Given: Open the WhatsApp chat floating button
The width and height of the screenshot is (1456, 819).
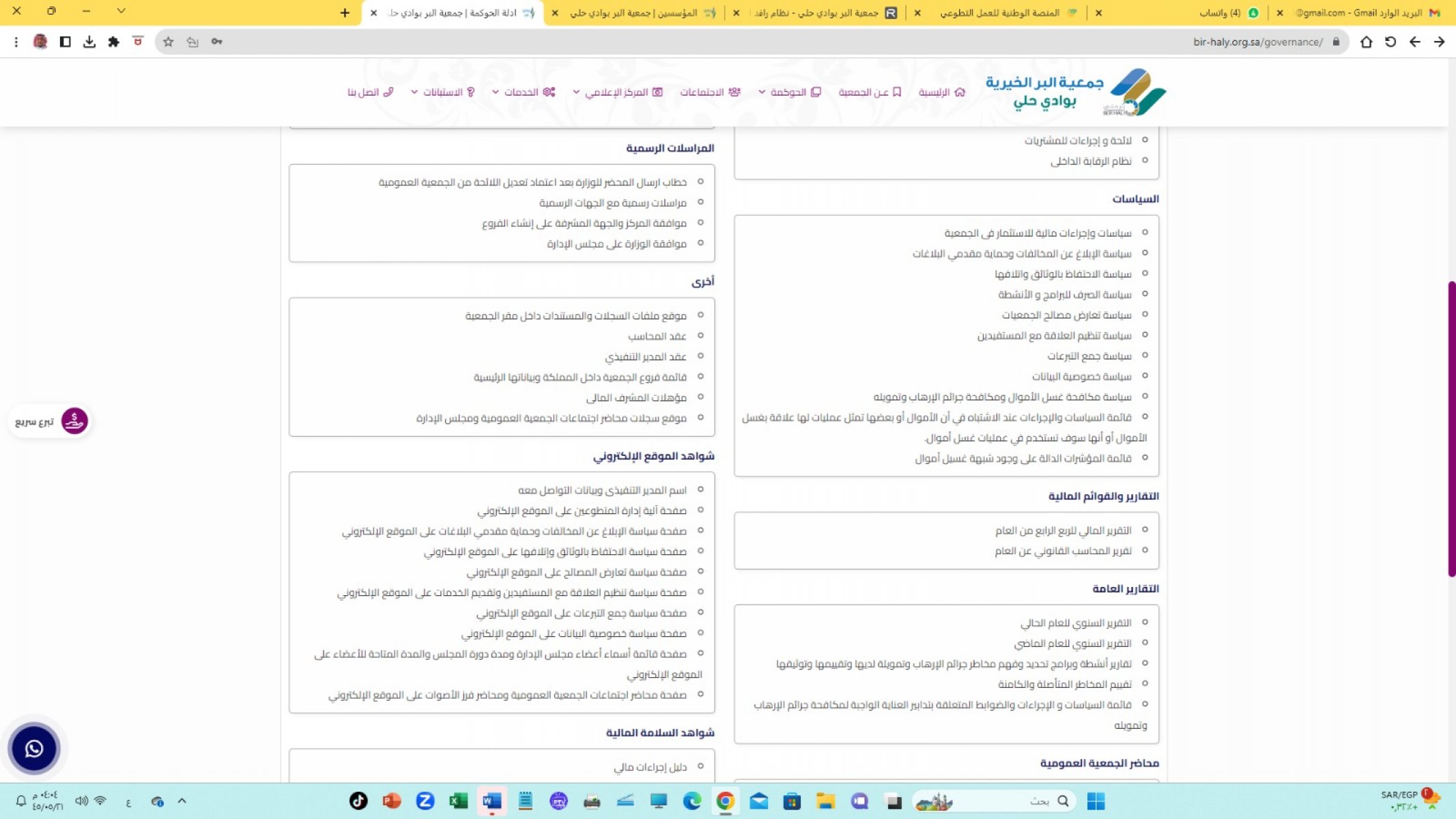Looking at the screenshot, I should [33, 749].
